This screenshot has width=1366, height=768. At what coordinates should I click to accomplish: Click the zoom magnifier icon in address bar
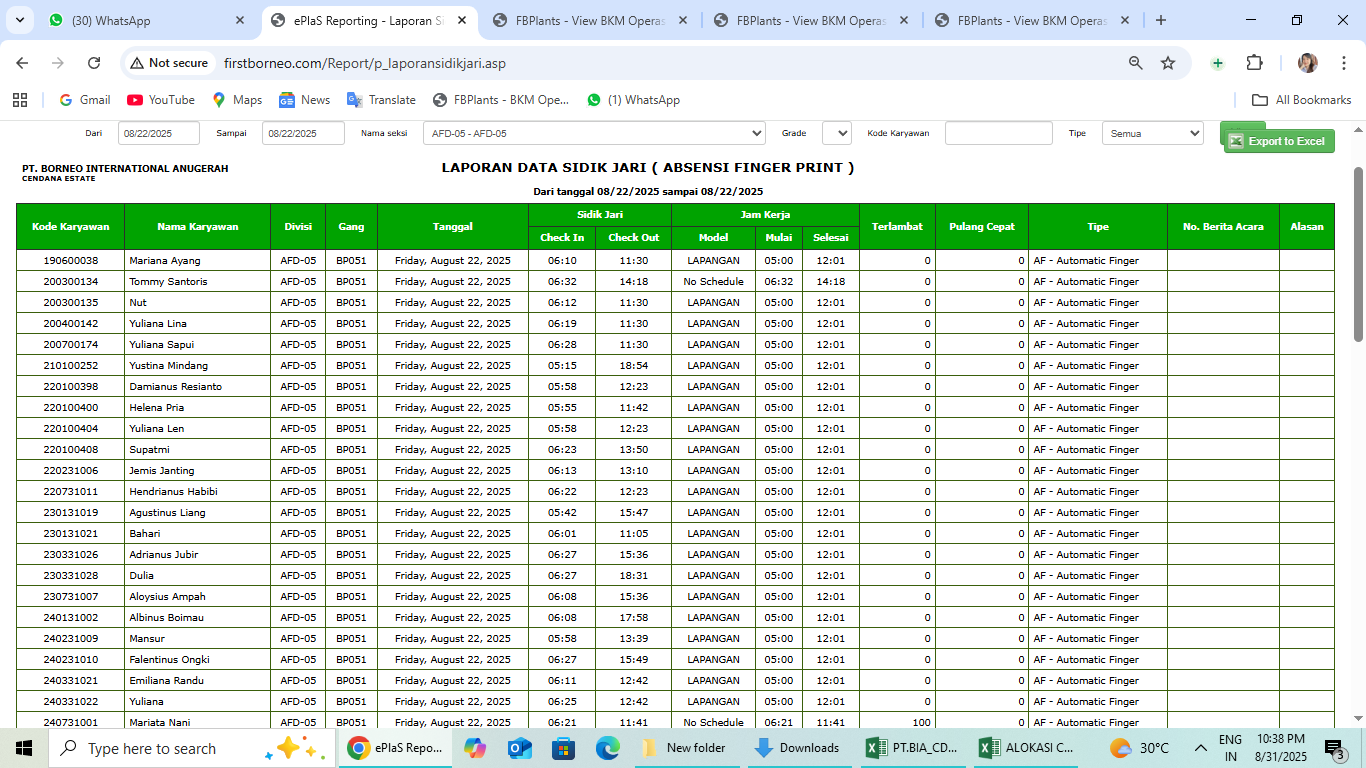click(x=1136, y=63)
